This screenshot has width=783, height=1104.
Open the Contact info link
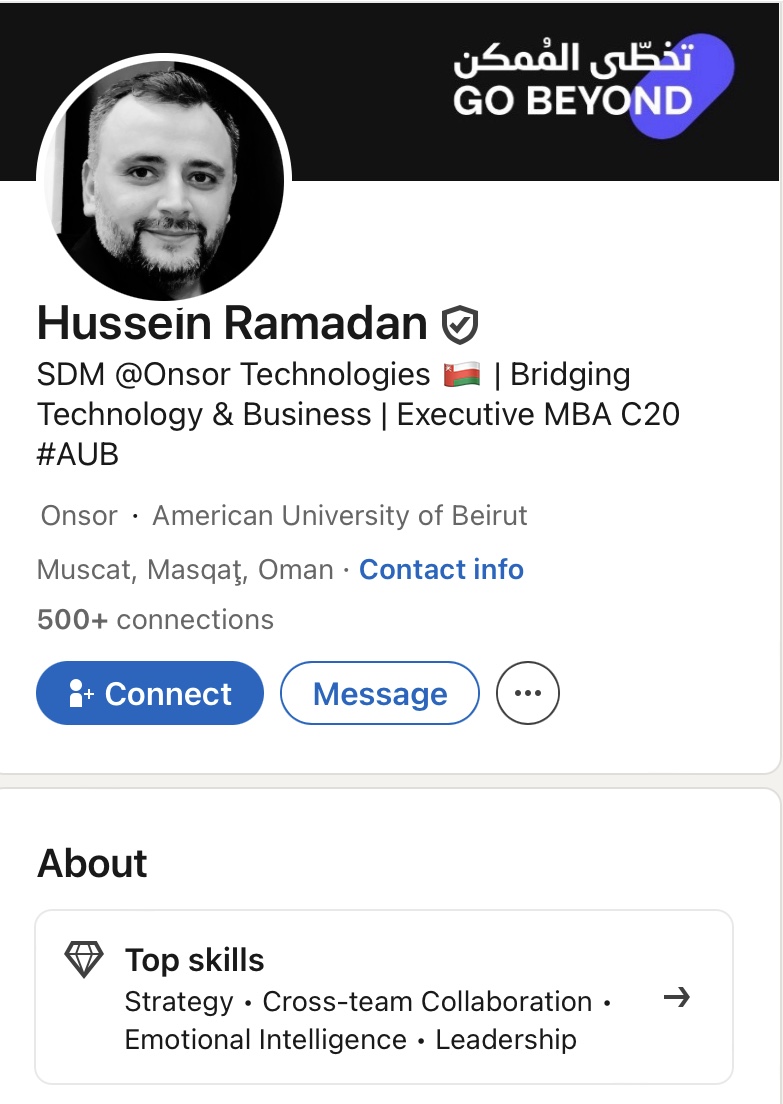(x=441, y=570)
